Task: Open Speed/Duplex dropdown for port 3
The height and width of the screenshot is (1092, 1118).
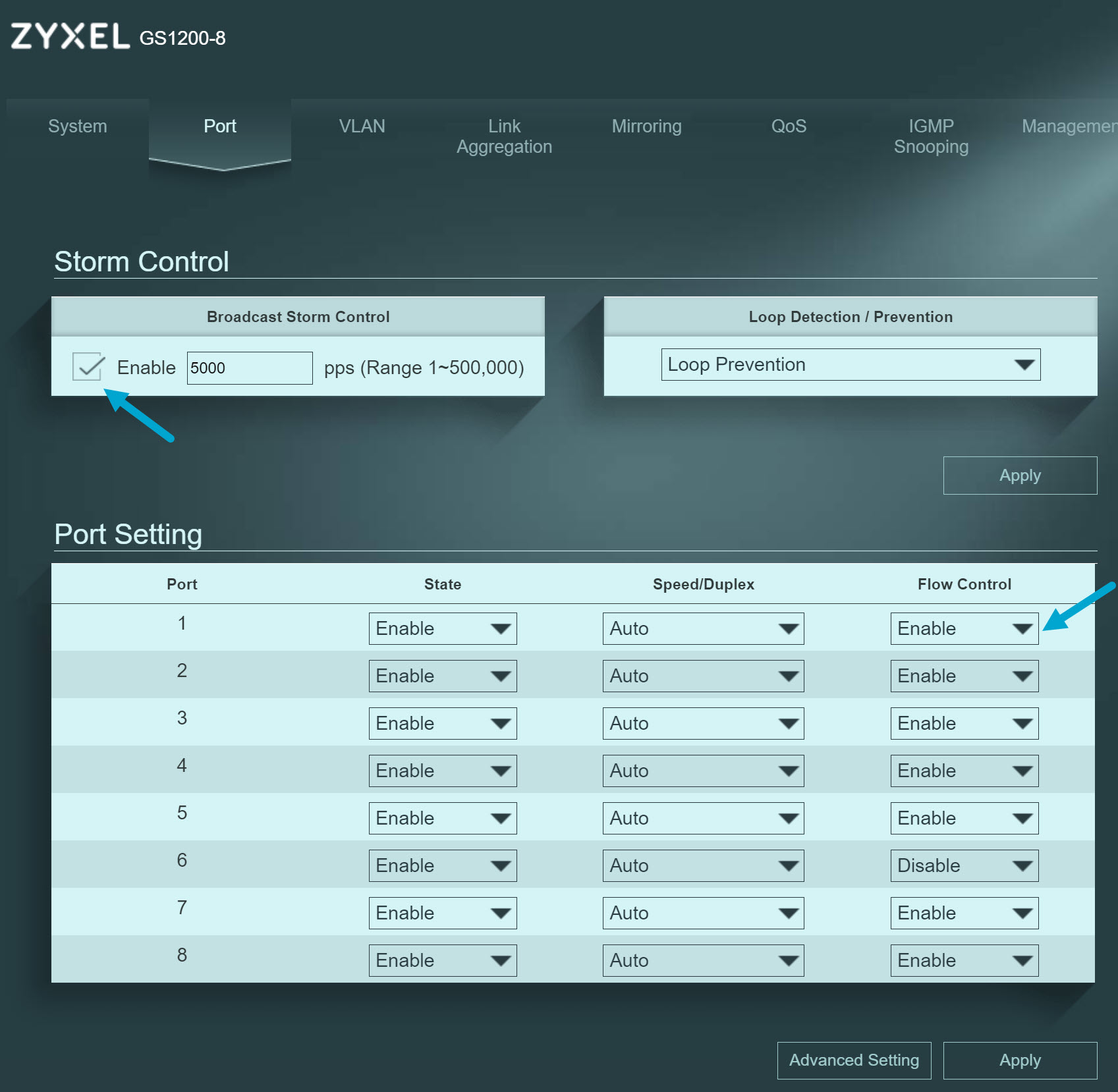Action: [x=702, y=724]
